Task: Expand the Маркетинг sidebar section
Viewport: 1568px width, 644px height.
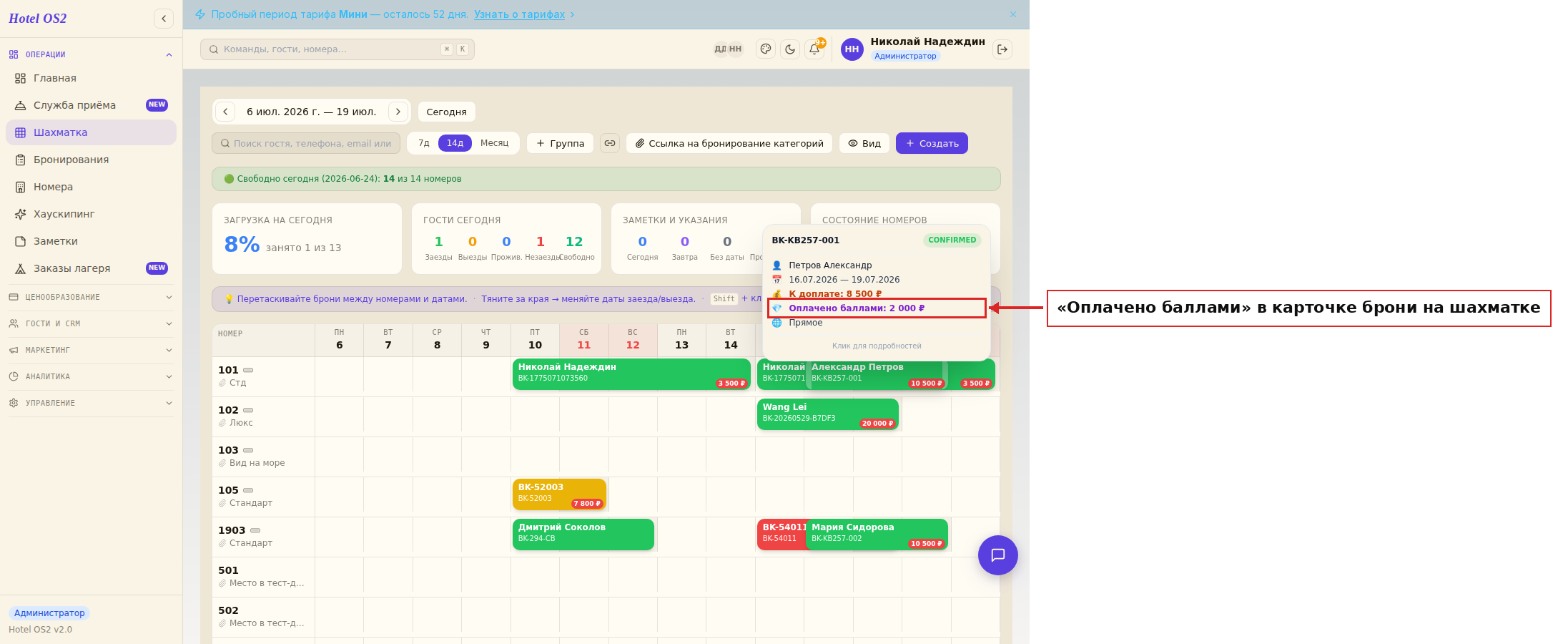Action: pos(91,350)
